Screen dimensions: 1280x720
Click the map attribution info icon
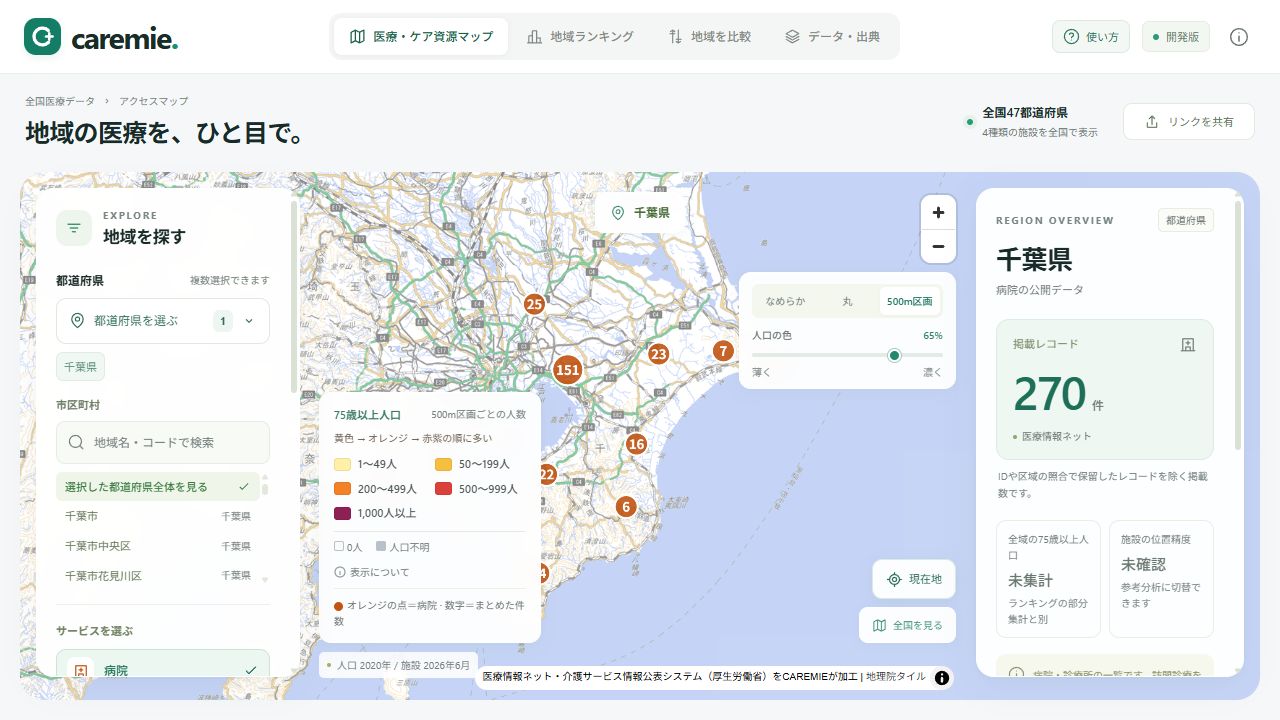coord(942,677)
